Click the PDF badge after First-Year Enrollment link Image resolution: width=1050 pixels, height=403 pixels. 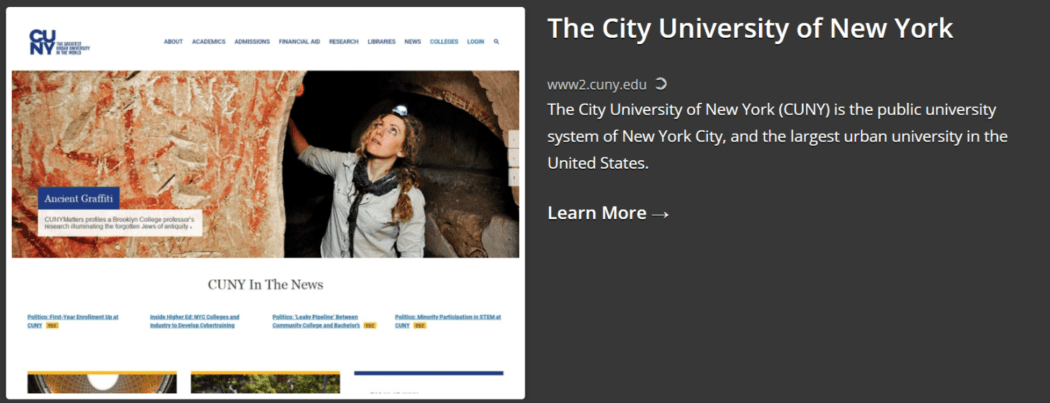click(x=52, y=325)
